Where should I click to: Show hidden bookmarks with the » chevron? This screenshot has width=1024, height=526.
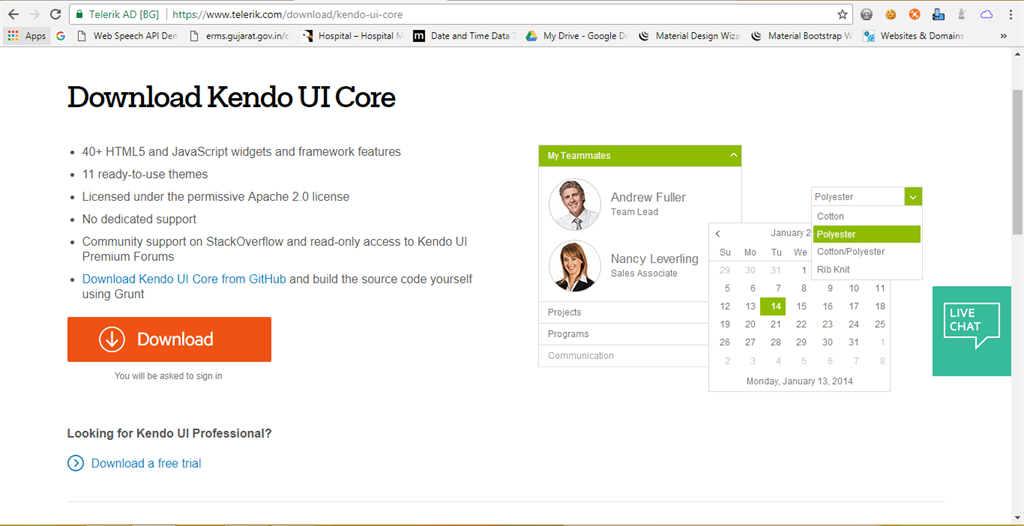click(x=1003, y=36)
